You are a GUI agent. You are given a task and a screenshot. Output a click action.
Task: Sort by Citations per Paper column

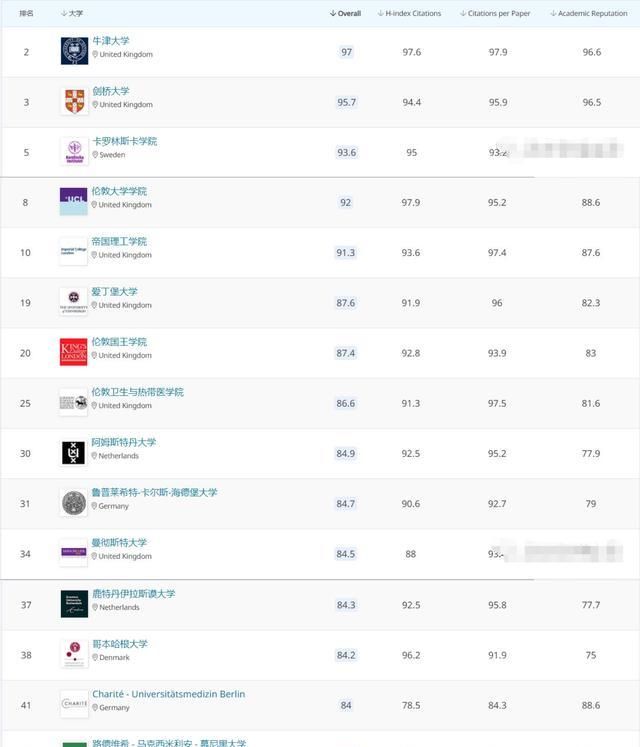(495, 13)
